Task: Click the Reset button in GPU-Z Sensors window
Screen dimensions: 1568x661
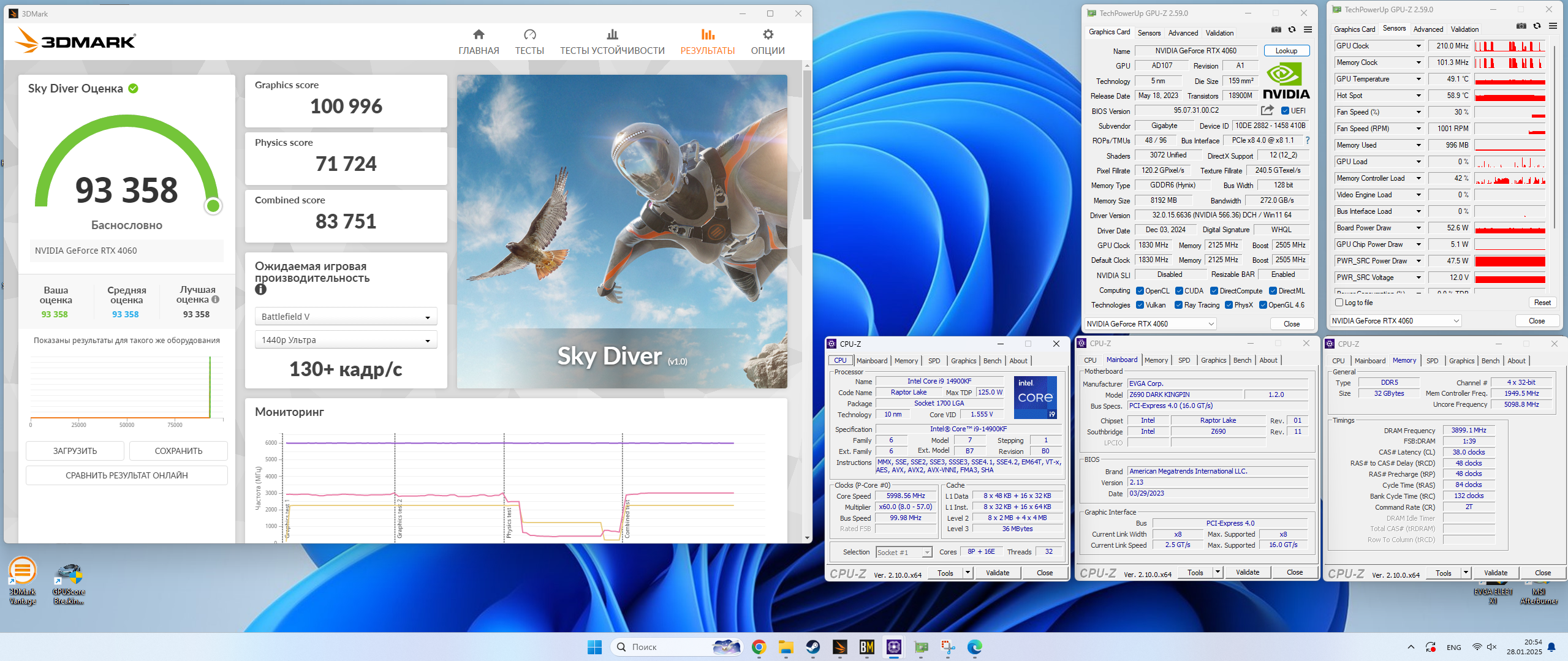Action: (1542, 303)
